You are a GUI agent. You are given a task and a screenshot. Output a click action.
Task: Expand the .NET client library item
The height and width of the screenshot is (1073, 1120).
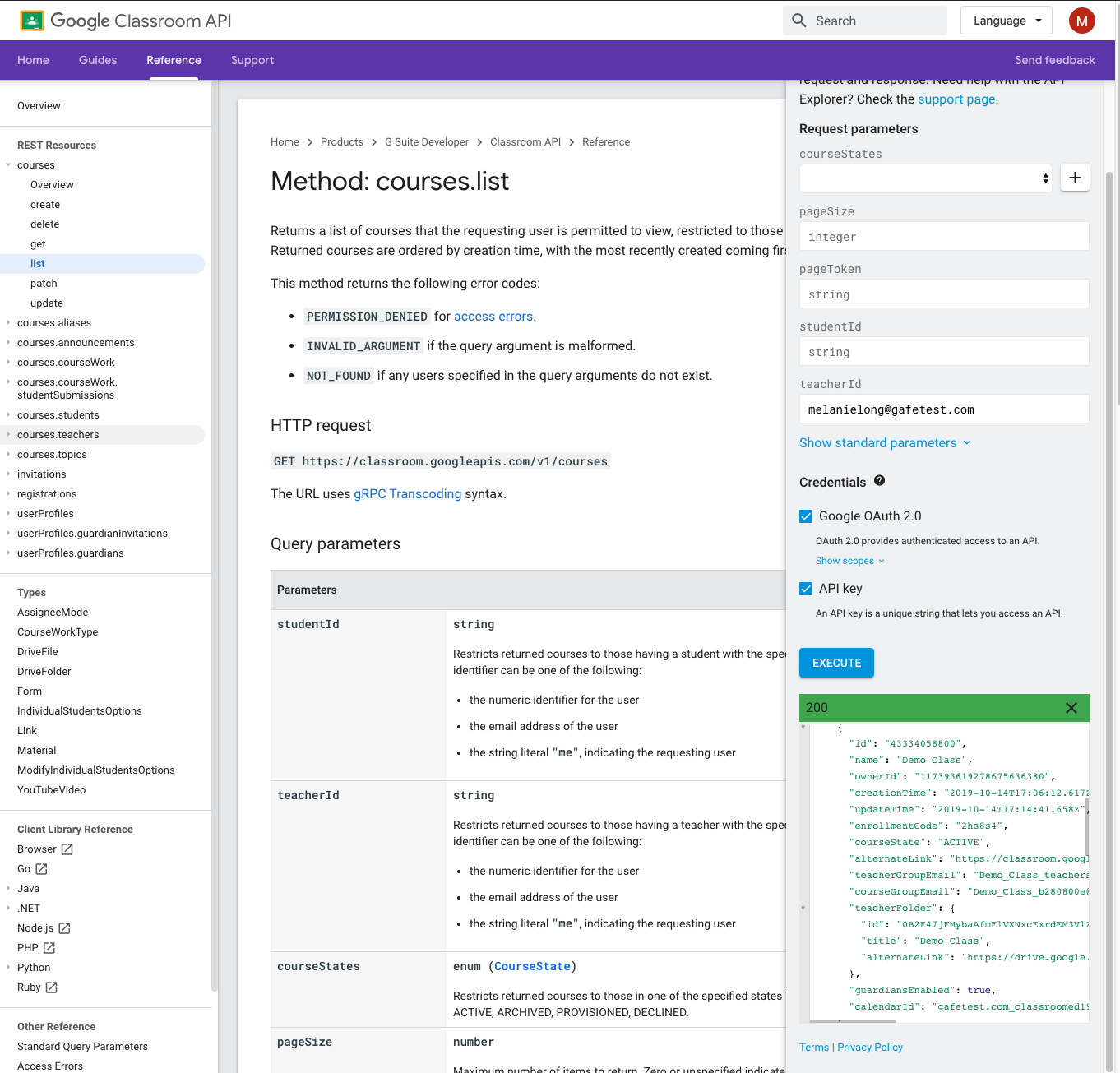(x=8, y=909)
